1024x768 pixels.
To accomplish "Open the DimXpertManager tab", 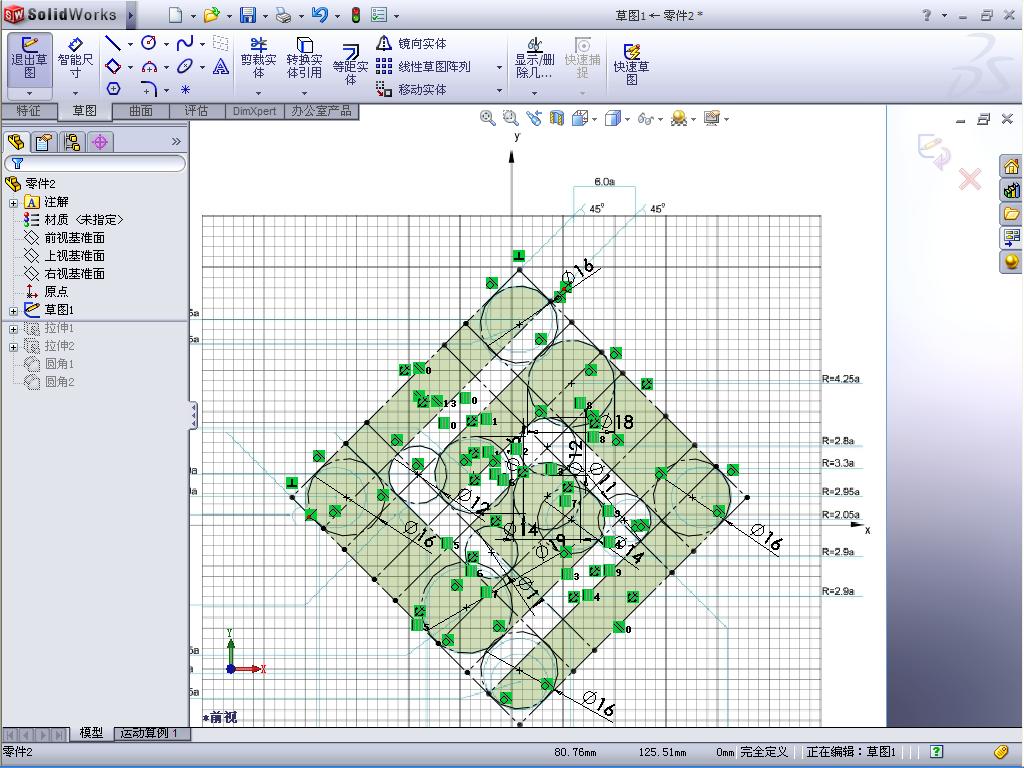I will [x=100, y=141].
